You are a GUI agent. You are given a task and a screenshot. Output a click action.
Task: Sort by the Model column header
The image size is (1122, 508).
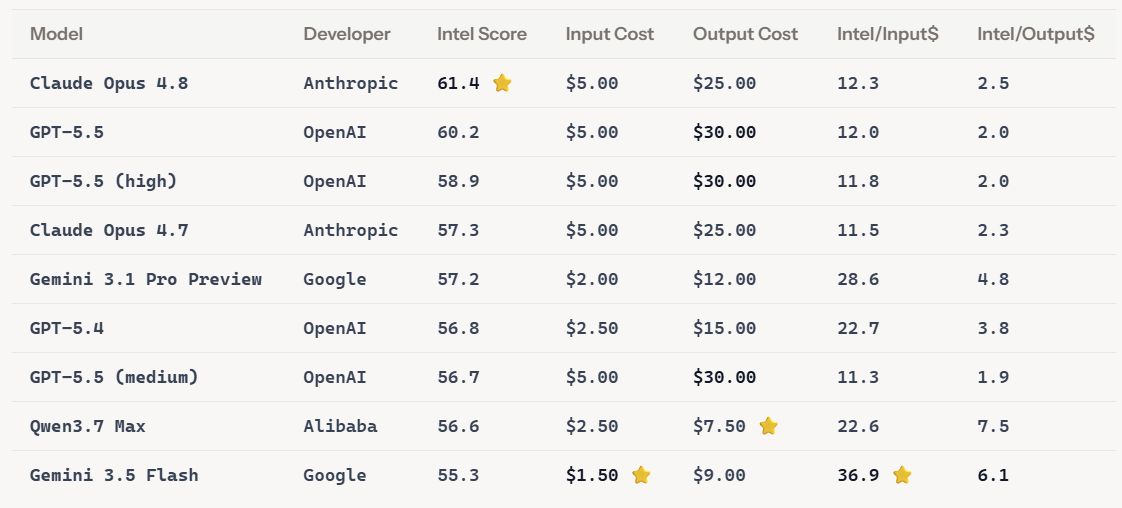[x=57, y=34]
